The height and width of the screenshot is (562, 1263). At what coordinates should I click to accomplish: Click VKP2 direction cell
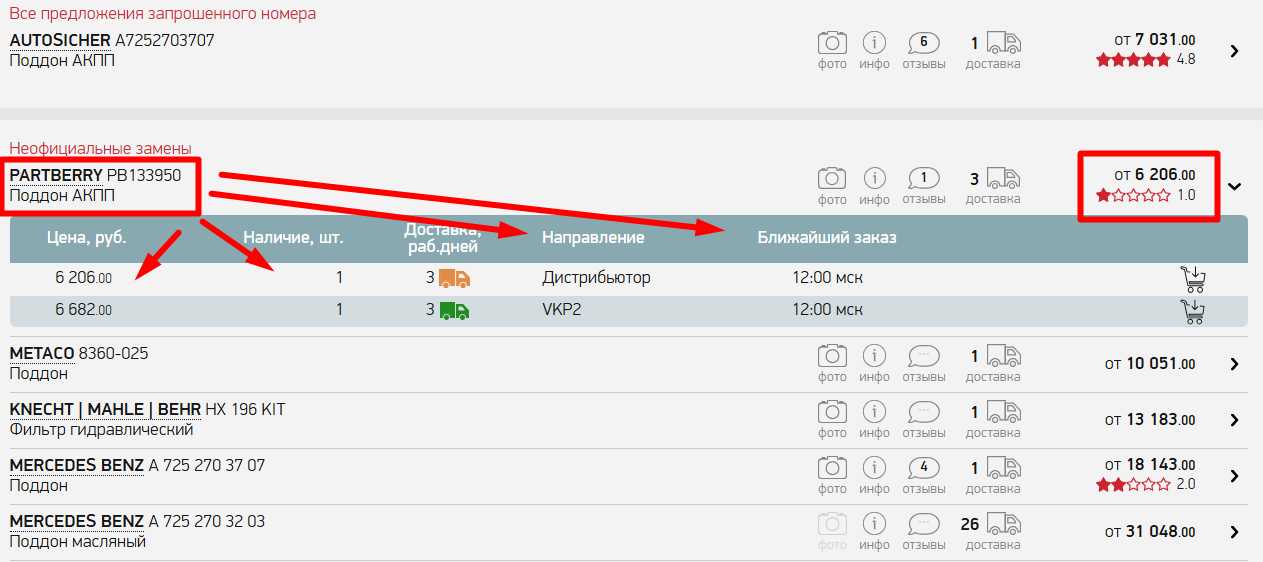pos(561,310)
